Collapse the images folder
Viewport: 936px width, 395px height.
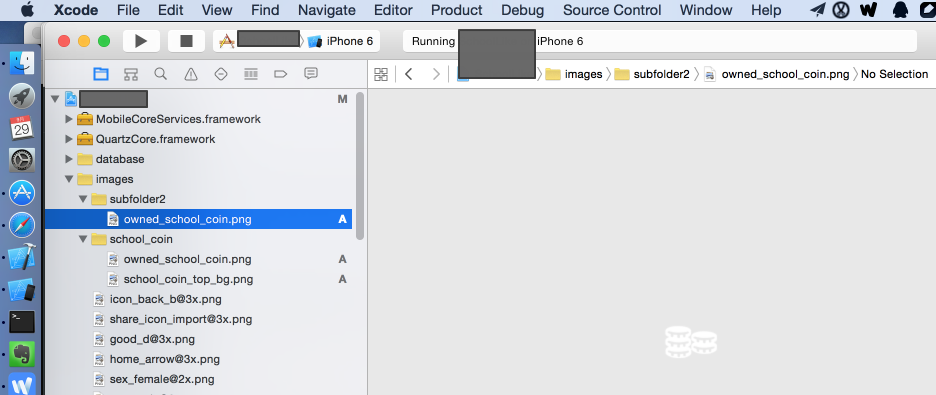click(x=69, y=179)
